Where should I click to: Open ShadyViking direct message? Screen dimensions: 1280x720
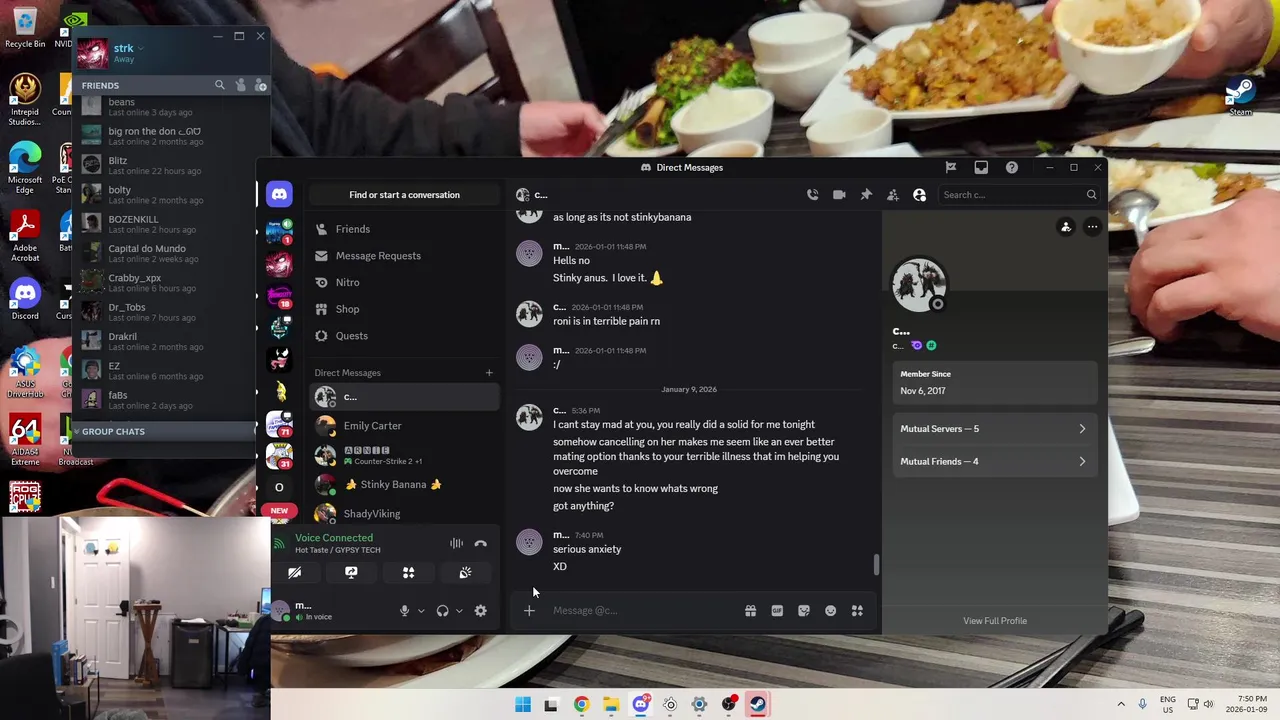[404, 514]
